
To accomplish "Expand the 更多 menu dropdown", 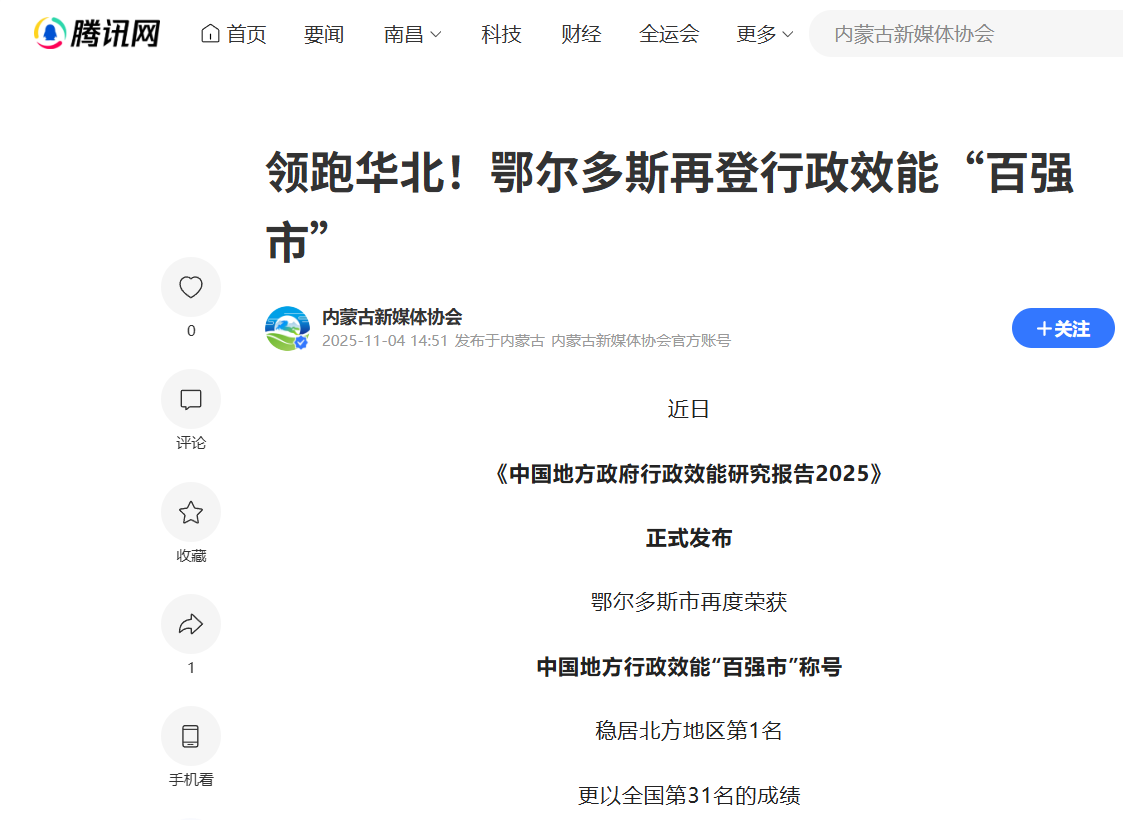I will pyautogui.click(x=765, y=34).
